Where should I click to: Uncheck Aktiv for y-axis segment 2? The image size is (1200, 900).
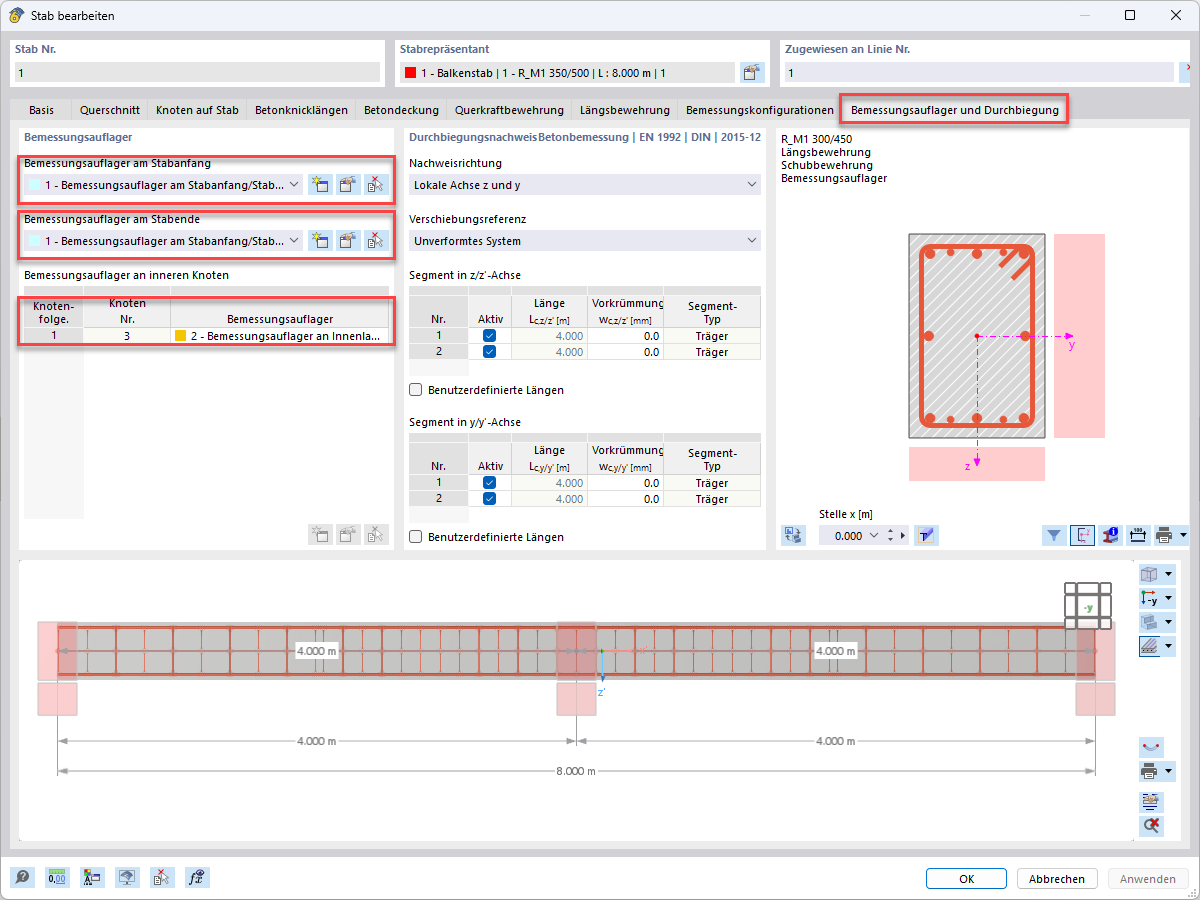pyautogui.click(x=489, y=498)
